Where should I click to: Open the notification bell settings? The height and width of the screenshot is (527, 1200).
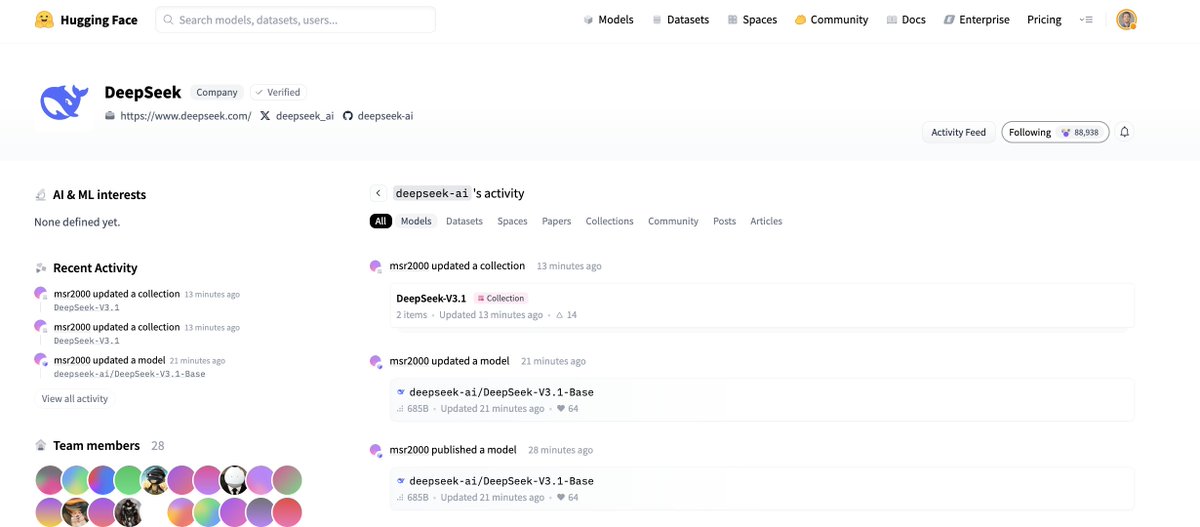tap(1124, 132)
